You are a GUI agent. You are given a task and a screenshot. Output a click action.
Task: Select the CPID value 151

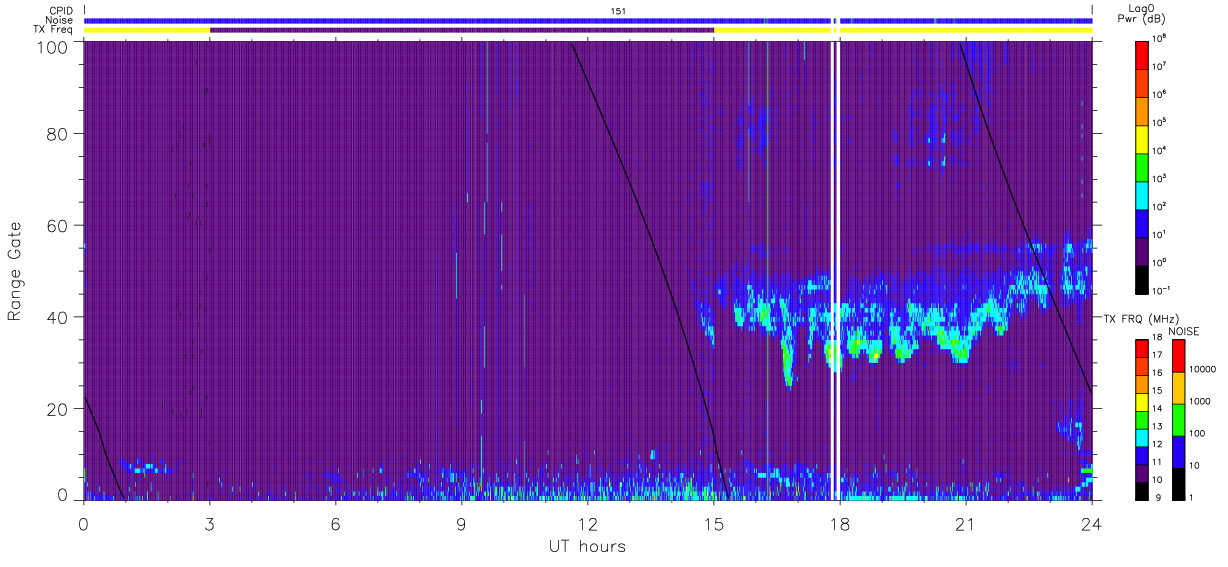[618, 10]
